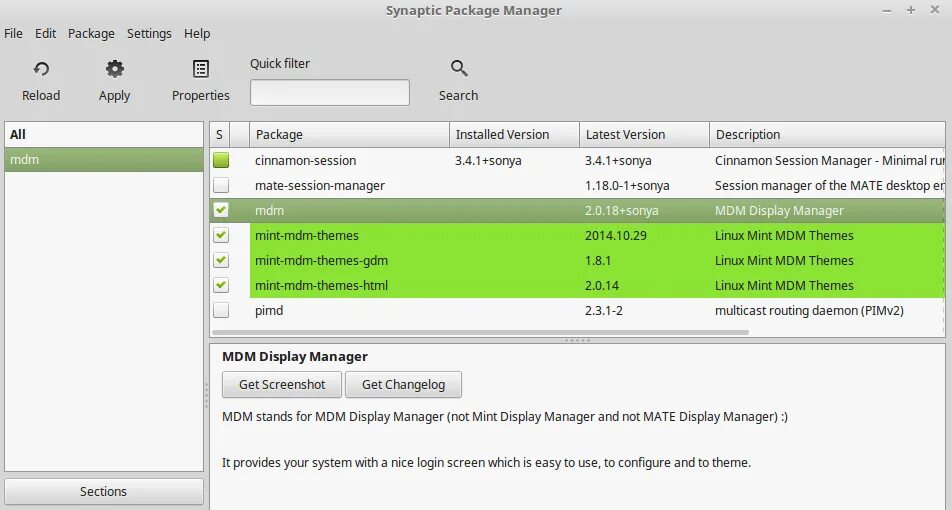The image size is (952, 510).
Task: Click latest version 1.18.0-1+sonya
Action: tap(627, 185)
